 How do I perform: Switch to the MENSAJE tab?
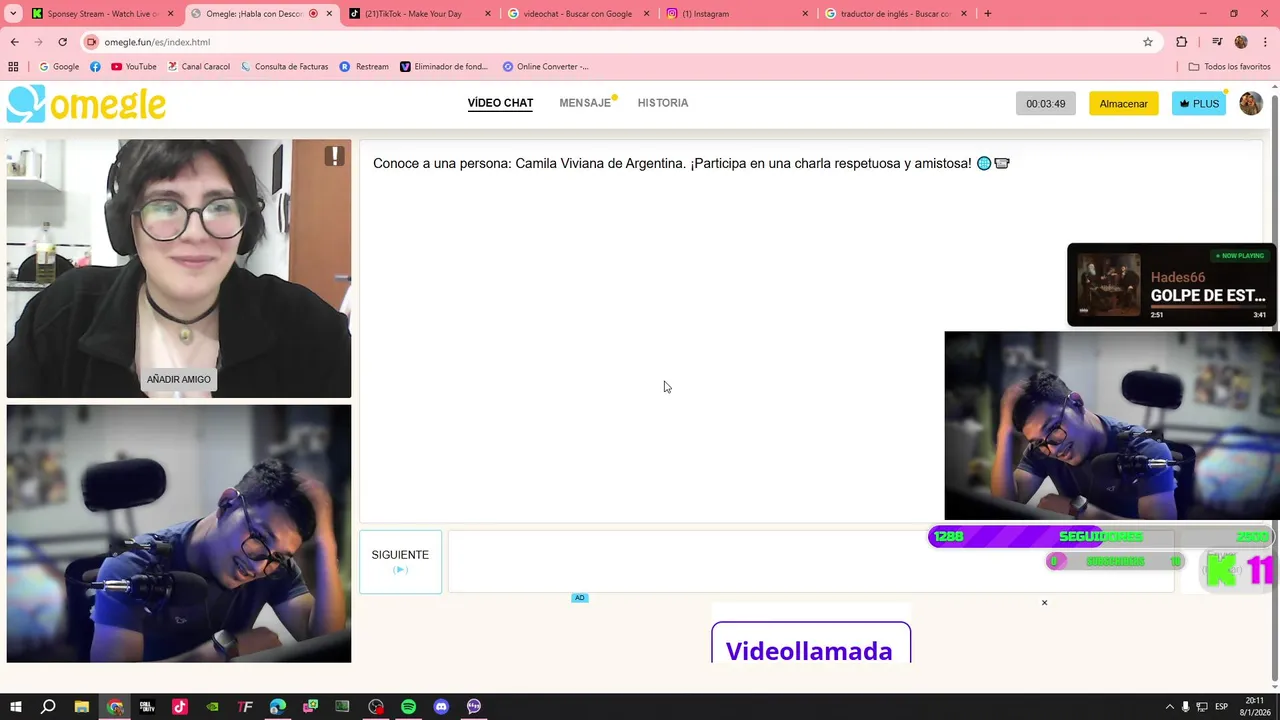[x=585, y=103]
